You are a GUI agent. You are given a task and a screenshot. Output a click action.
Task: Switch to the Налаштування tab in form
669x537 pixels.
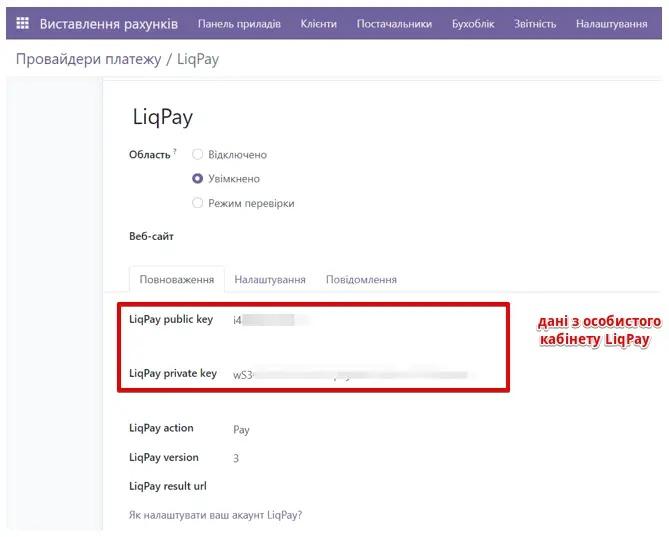(270, 280)
